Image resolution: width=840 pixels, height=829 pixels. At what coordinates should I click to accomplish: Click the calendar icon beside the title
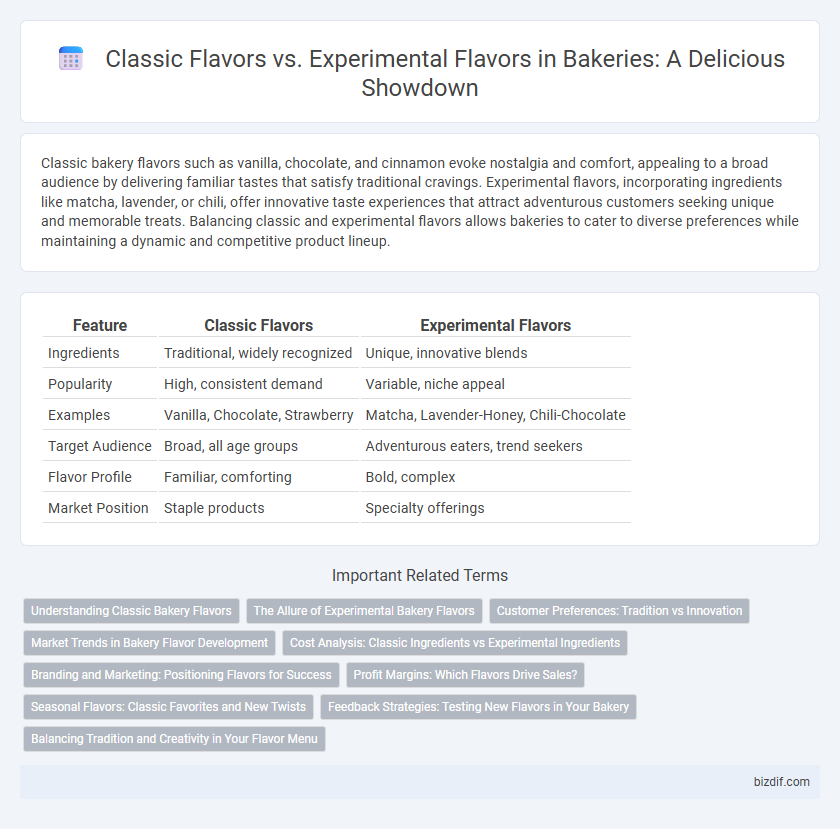pyautogui.click(x=70, y=59)
